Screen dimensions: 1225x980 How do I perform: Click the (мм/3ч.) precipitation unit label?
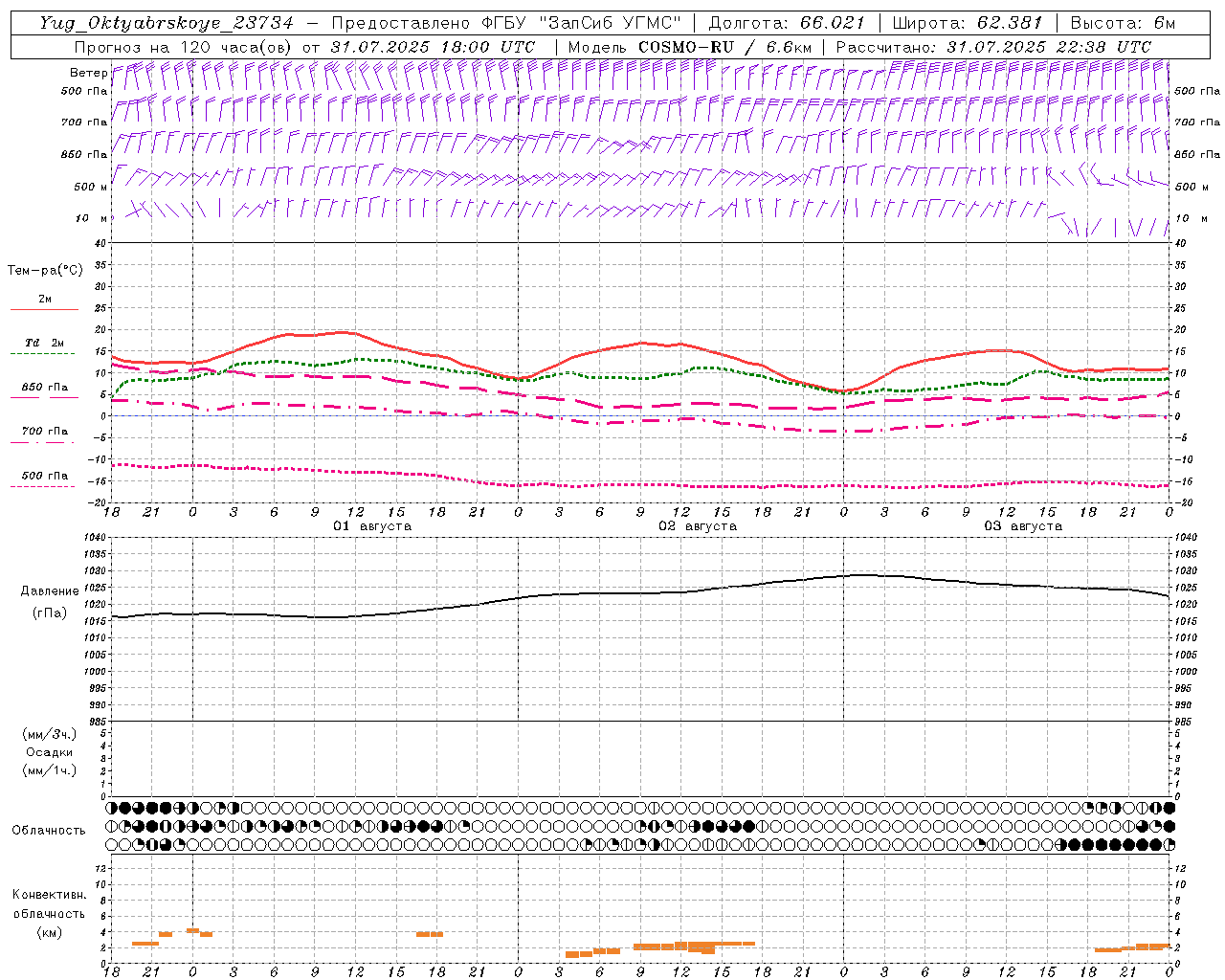50,735
